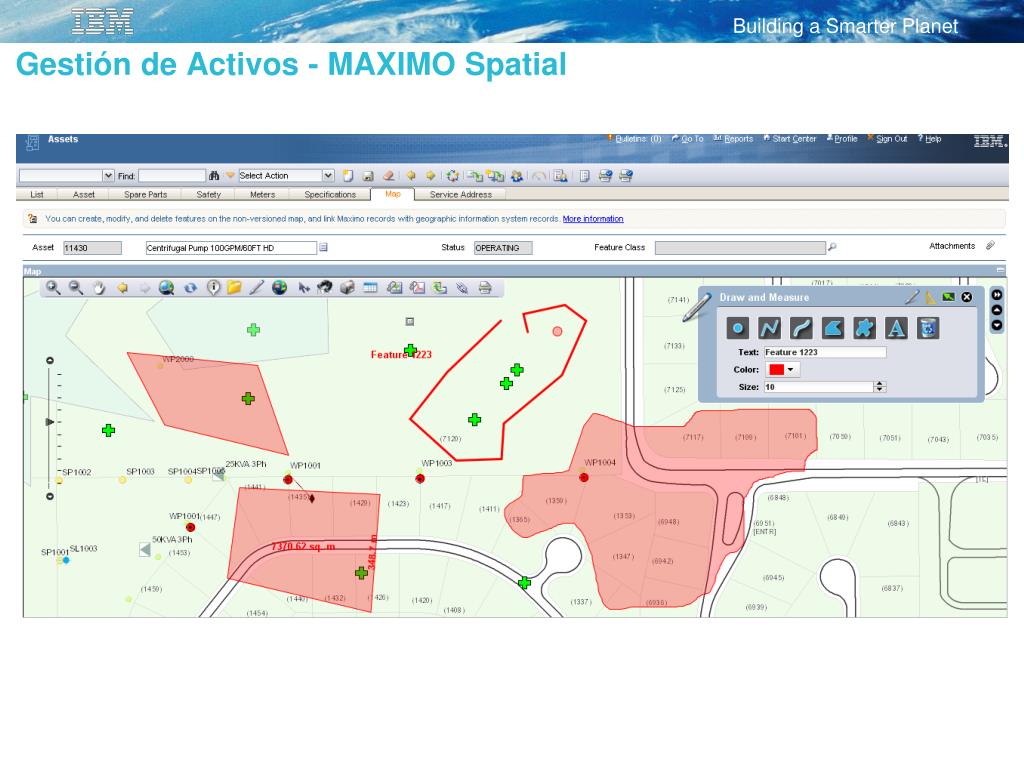The image size is (1024, 768).
Task: Collapse the Map section with minimize icon
Action: tap(1000, 270)
